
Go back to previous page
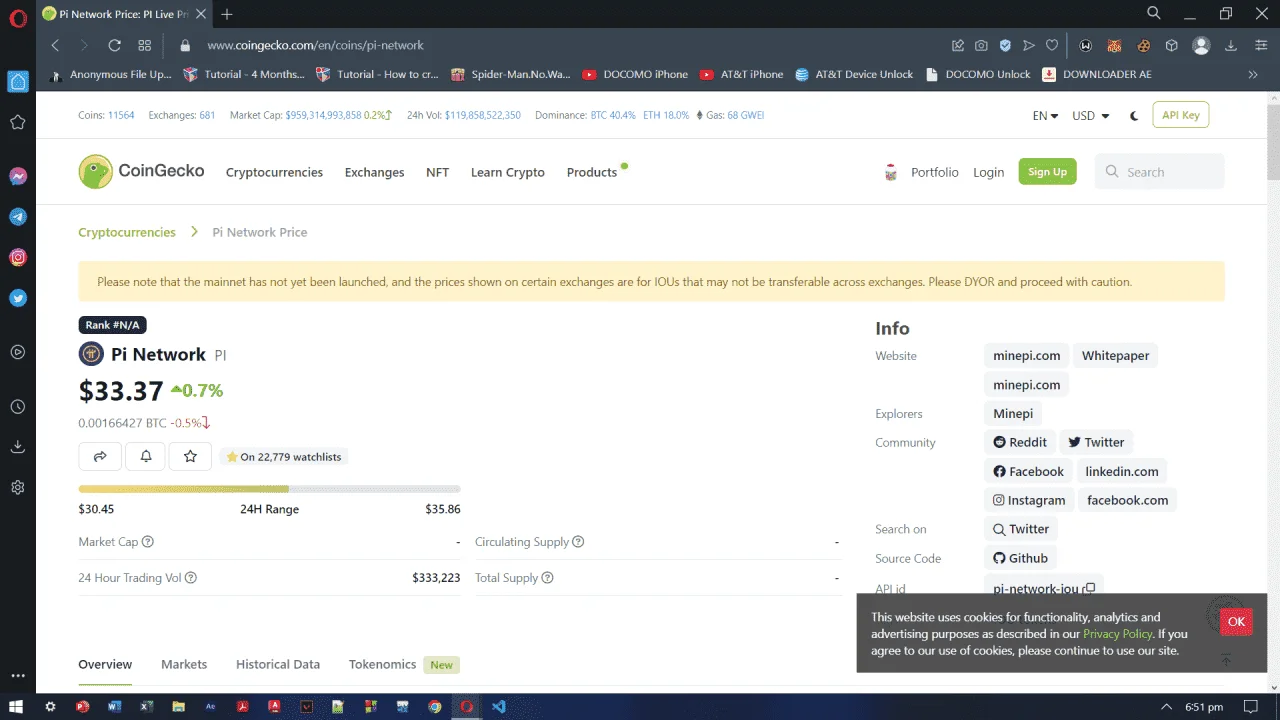click(x=55, y=45)
